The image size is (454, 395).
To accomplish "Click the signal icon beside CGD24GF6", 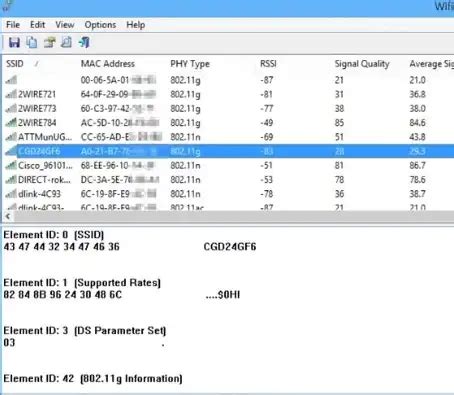I will click(11, 151).
